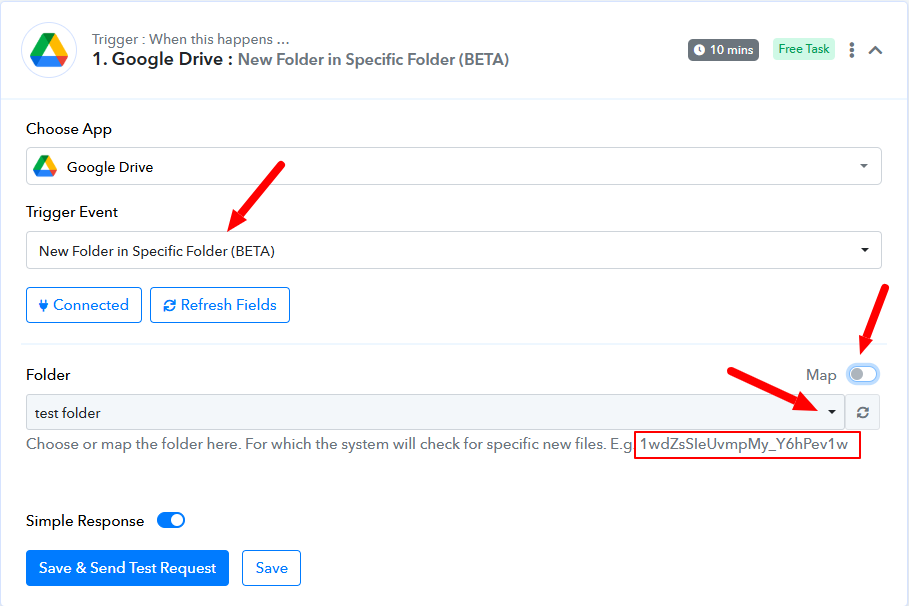Viewport: 909px width, 606px height.
Task: Click the trigger title New Folder in Specific Folder
Action: tap(373, 60)
